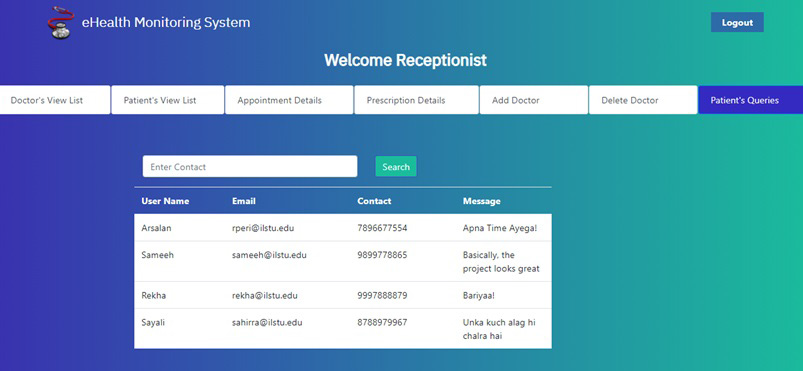This screenshot has width=803, height=371.
Task: Switch to Patient's Queries tab
Action: [x=750, y=100]
